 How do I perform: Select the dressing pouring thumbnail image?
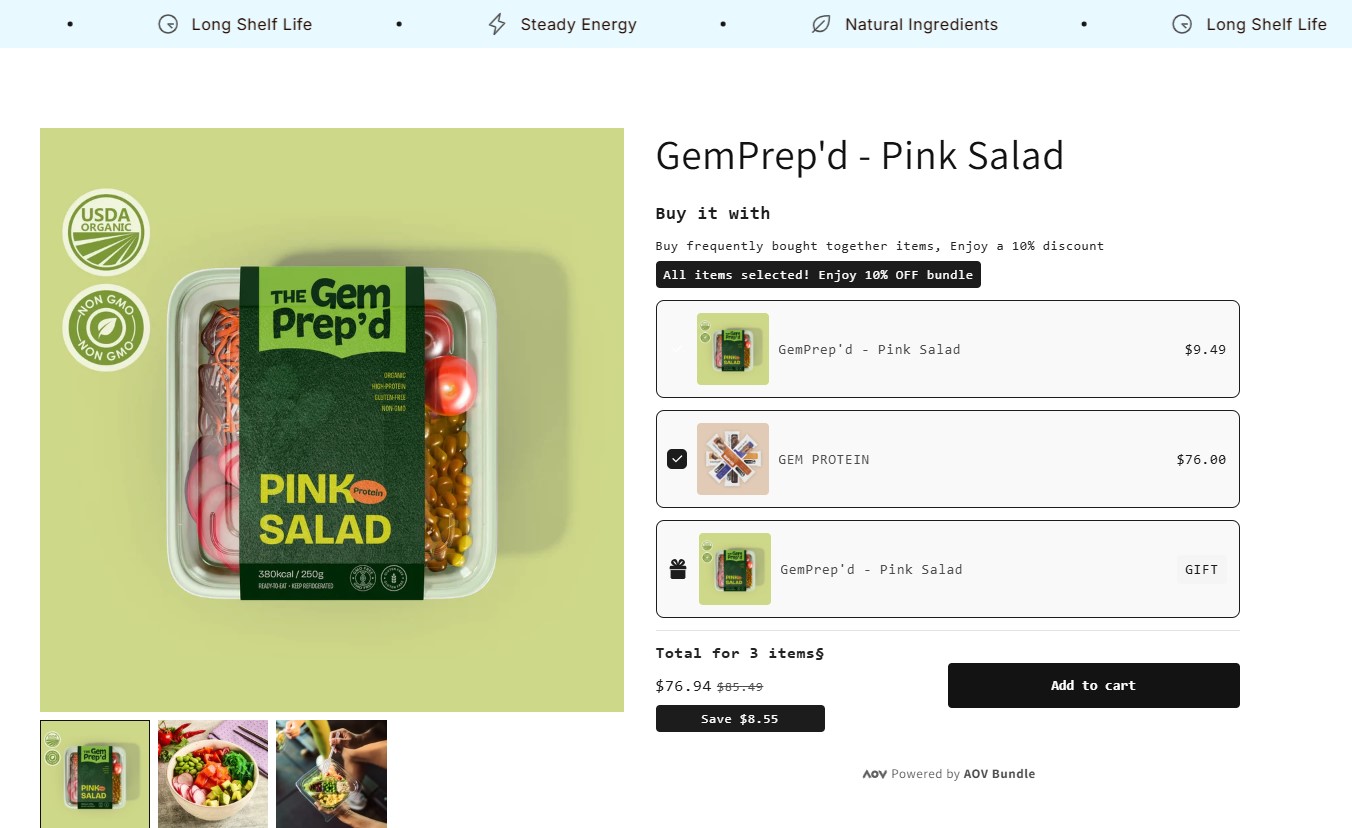click(x=331, y=774)
